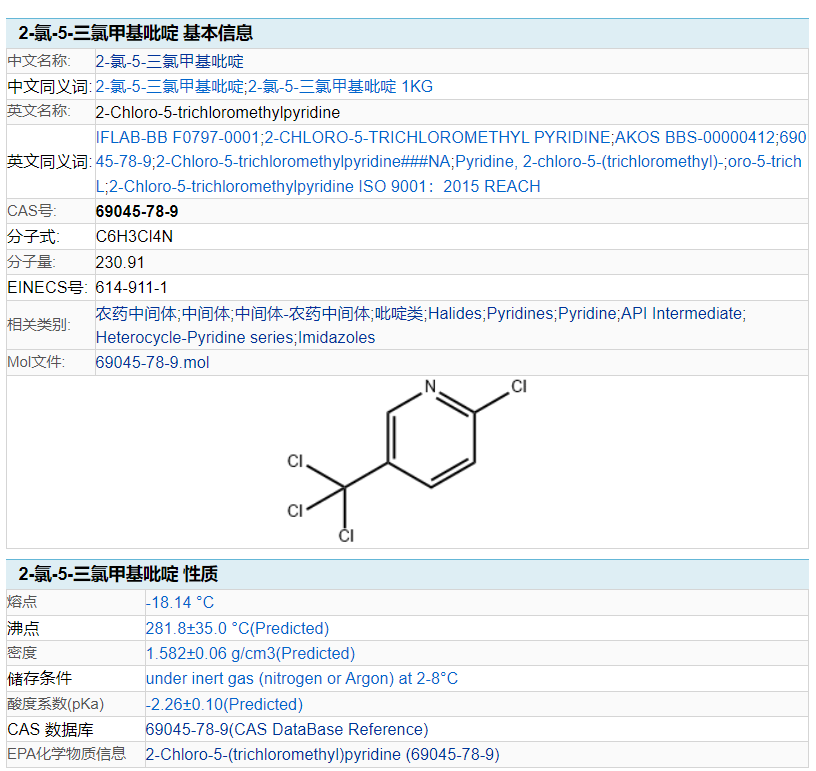Open the 69045-78-9.mol file link

[152, 363]
